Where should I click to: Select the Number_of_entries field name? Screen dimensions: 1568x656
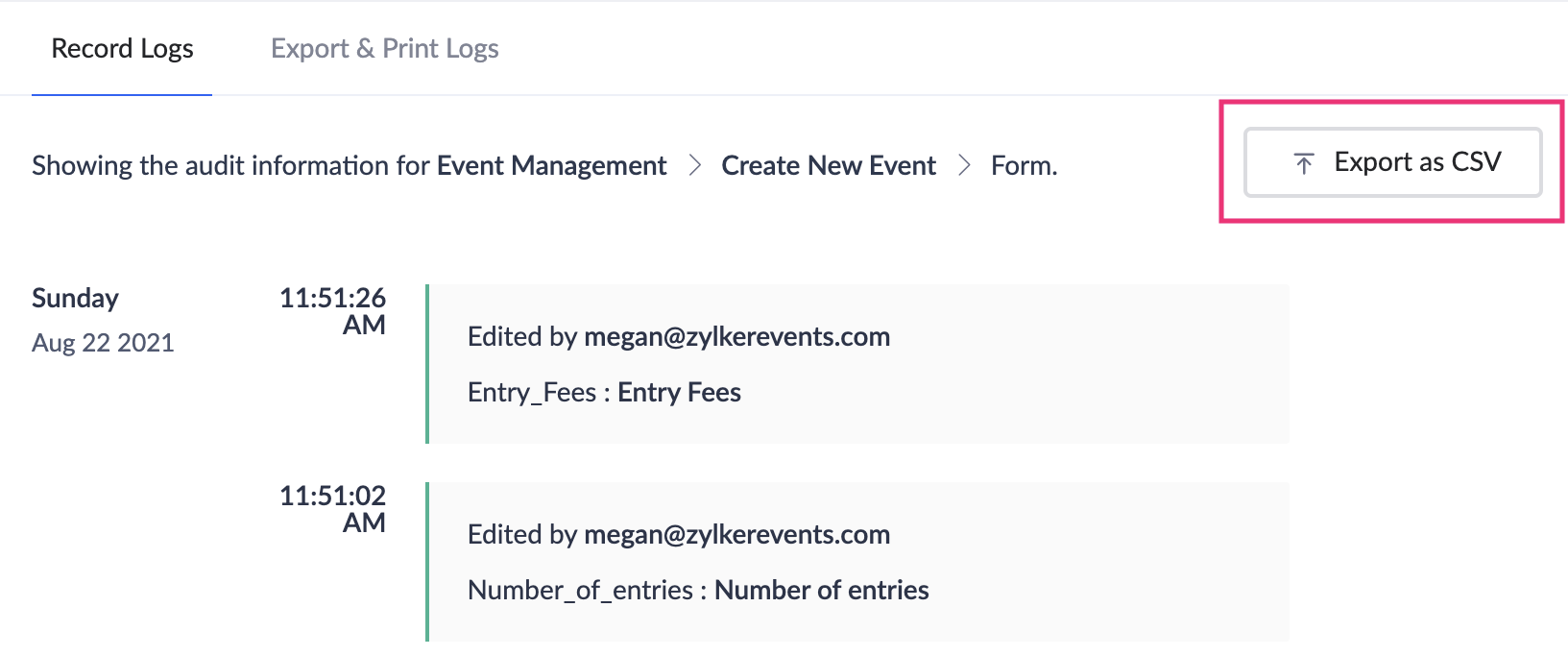tap(580, 590)
